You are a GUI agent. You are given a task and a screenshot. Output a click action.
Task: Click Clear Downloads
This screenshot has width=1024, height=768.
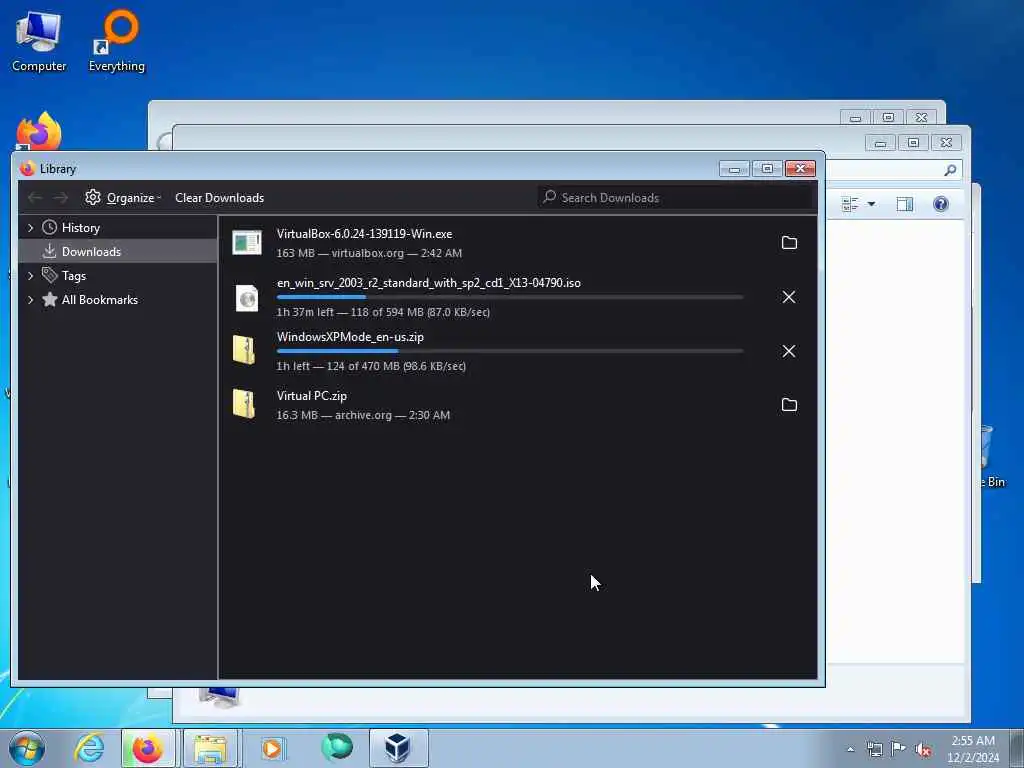click(x=219, y=197)
